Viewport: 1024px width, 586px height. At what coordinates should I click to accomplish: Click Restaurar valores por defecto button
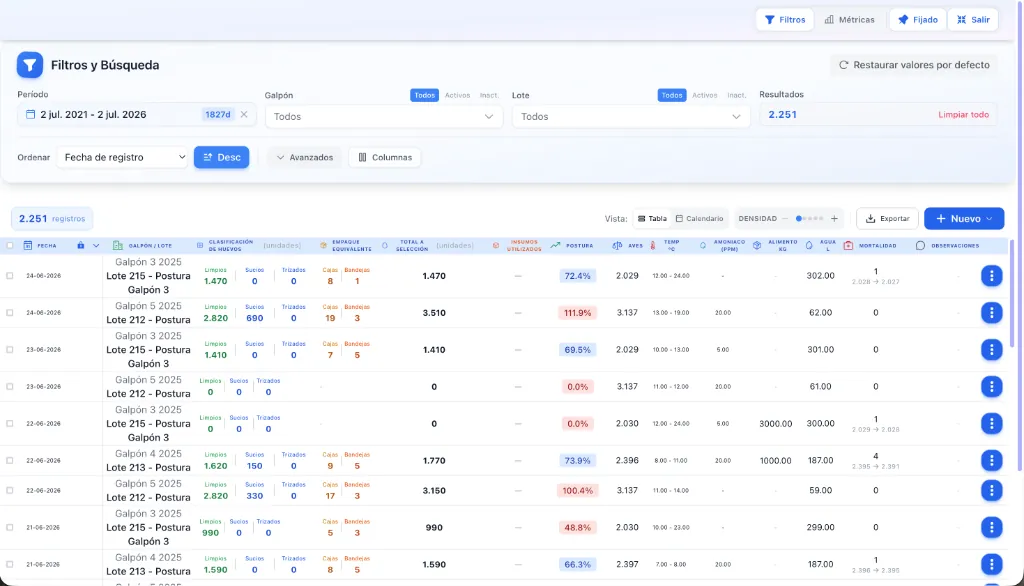click(x=914, y=65)
